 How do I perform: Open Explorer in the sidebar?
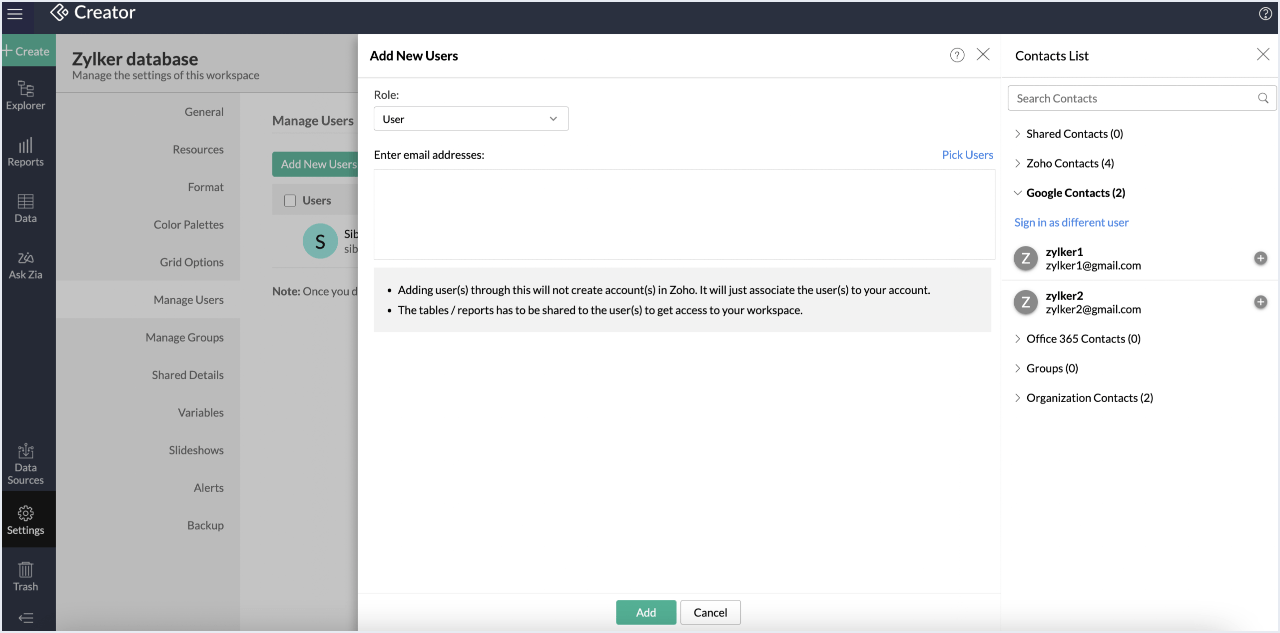pyautogui.click(x=26, y=96)
